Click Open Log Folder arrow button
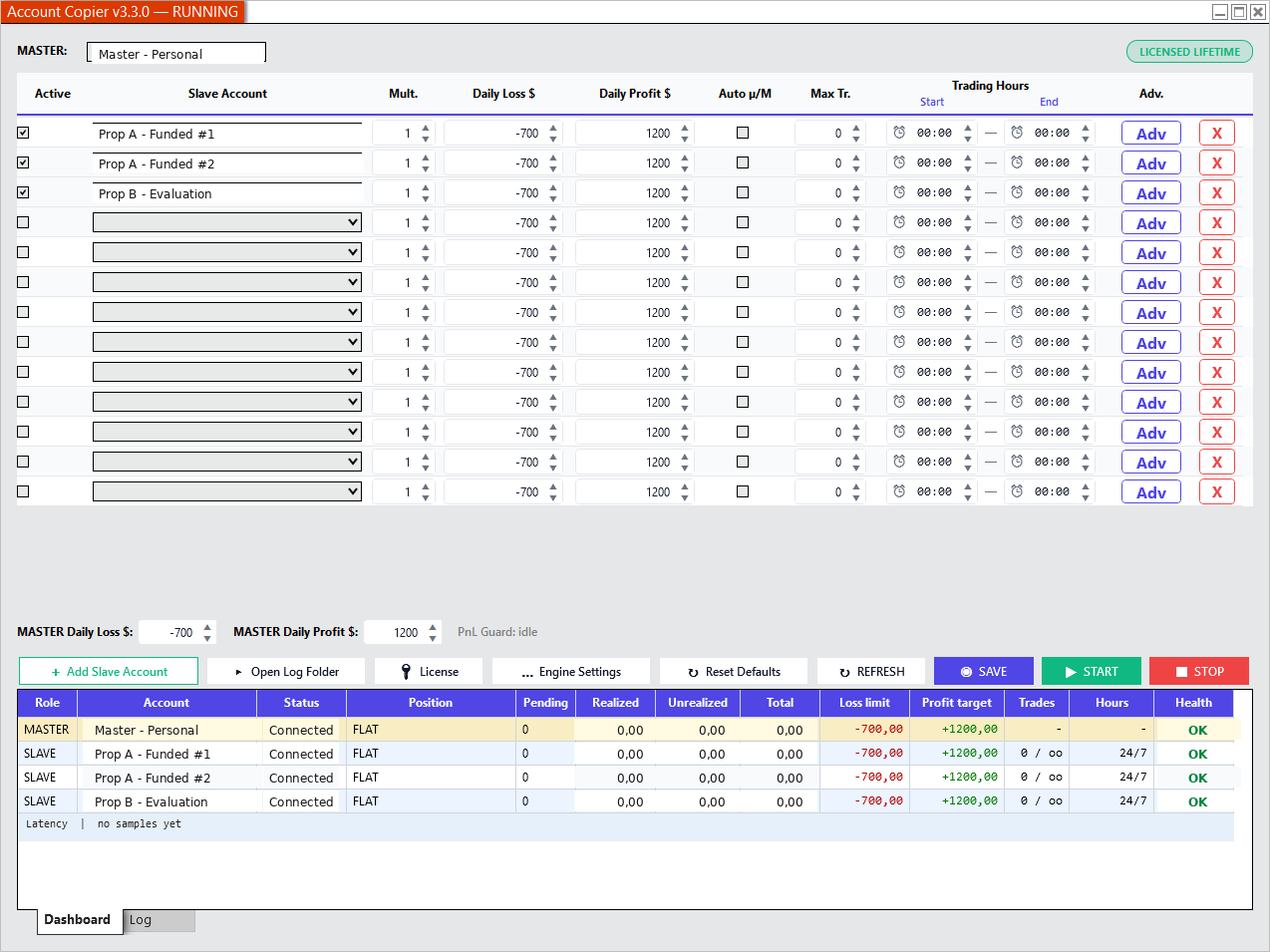 286,672
